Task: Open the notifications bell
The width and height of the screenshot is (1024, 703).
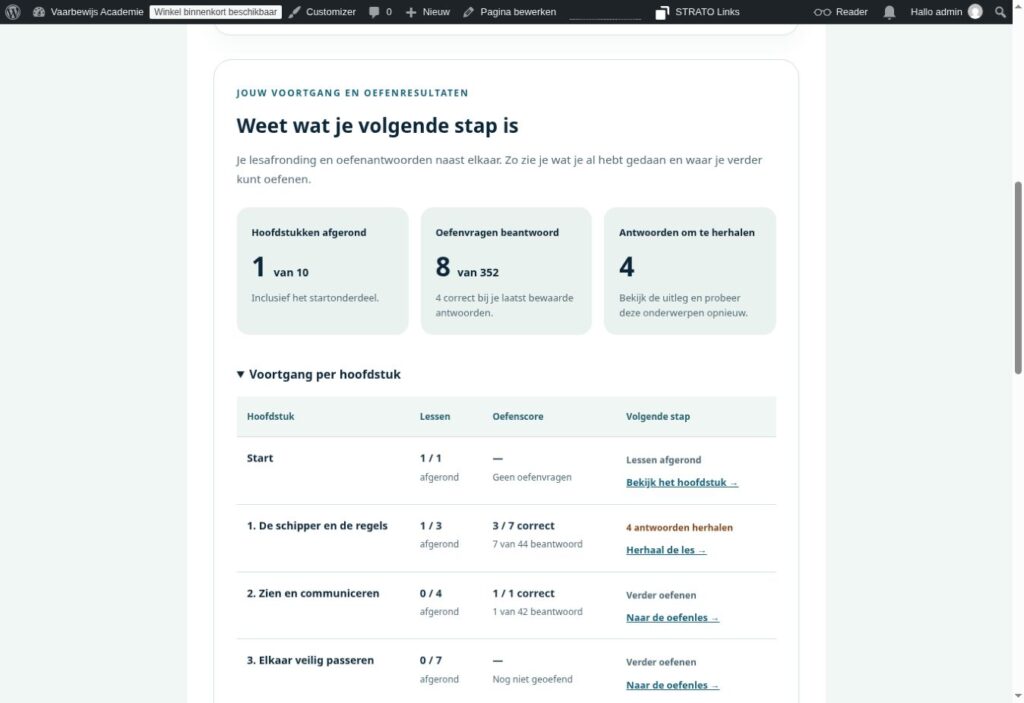Action: coord(889,12)
